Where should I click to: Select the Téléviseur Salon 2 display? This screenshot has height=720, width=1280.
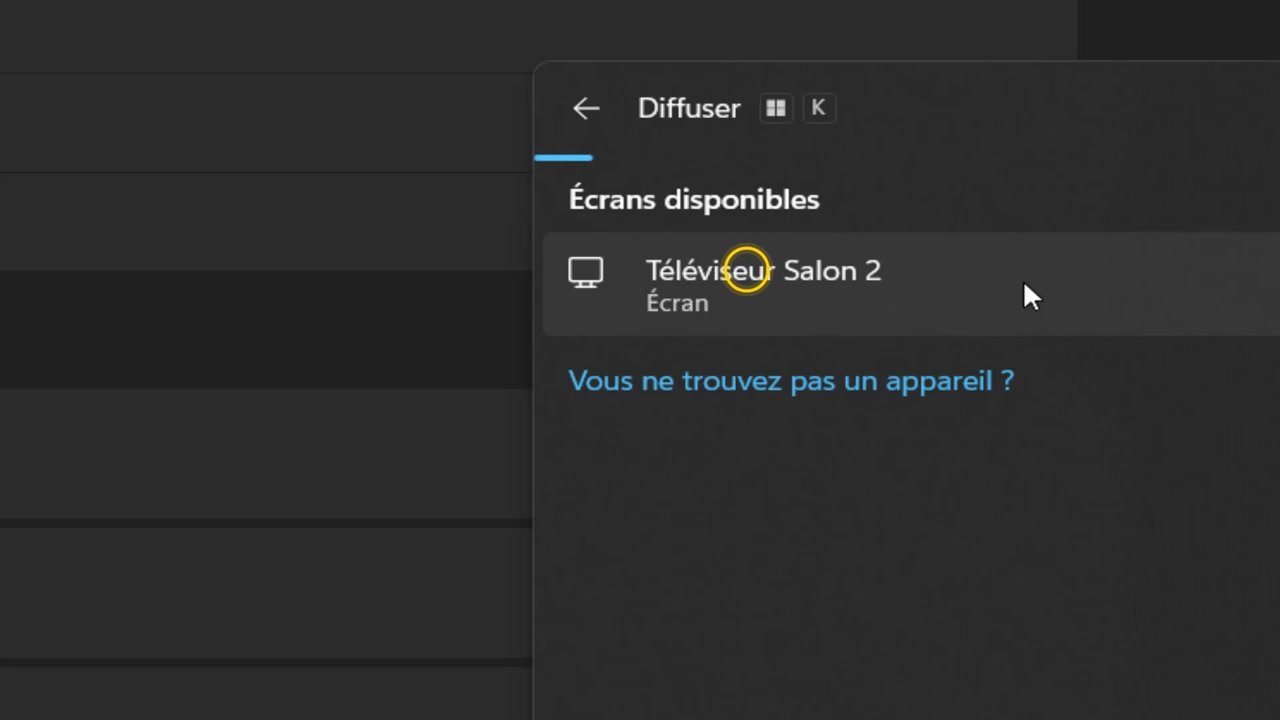tap(911, 285)
